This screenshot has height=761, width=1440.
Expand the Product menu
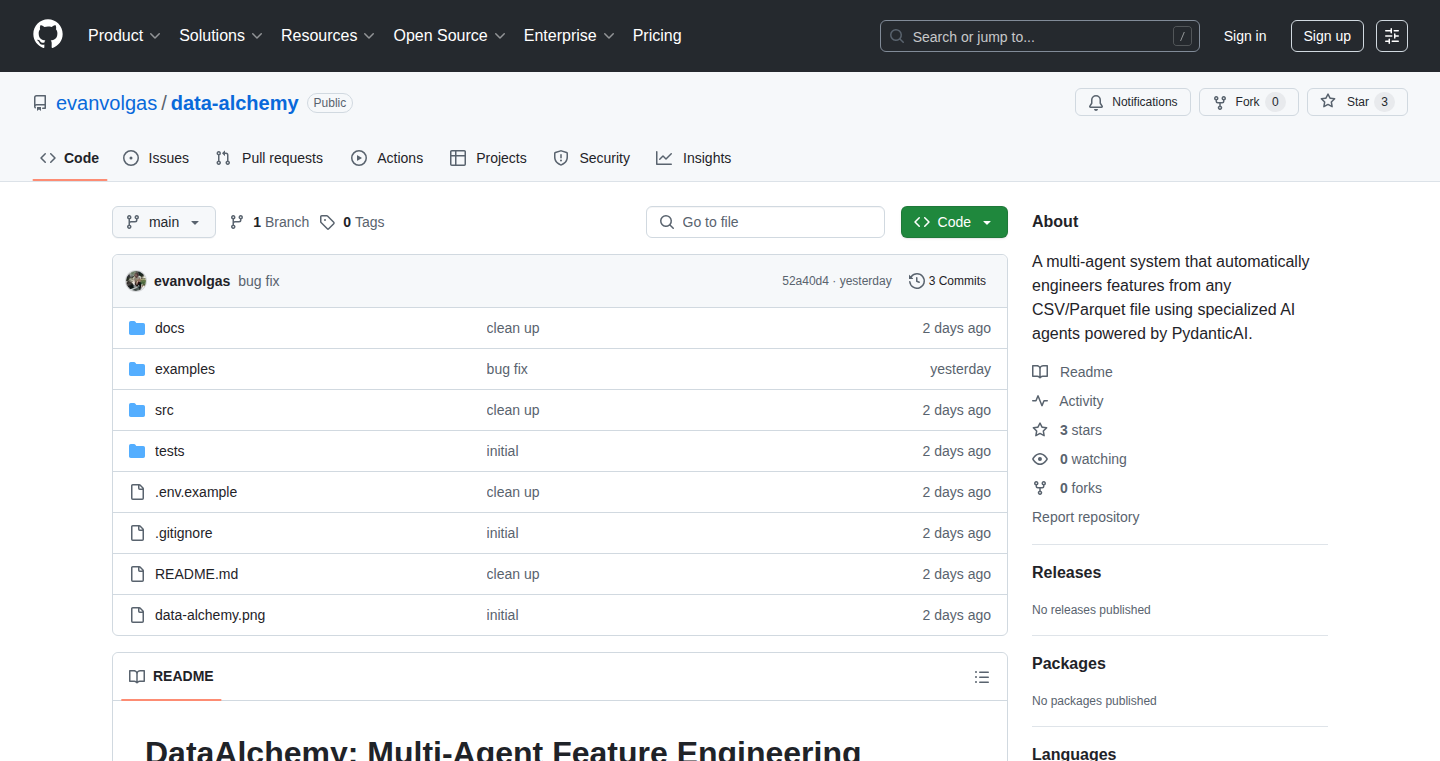pyautogui.click(x=124, y=35)
